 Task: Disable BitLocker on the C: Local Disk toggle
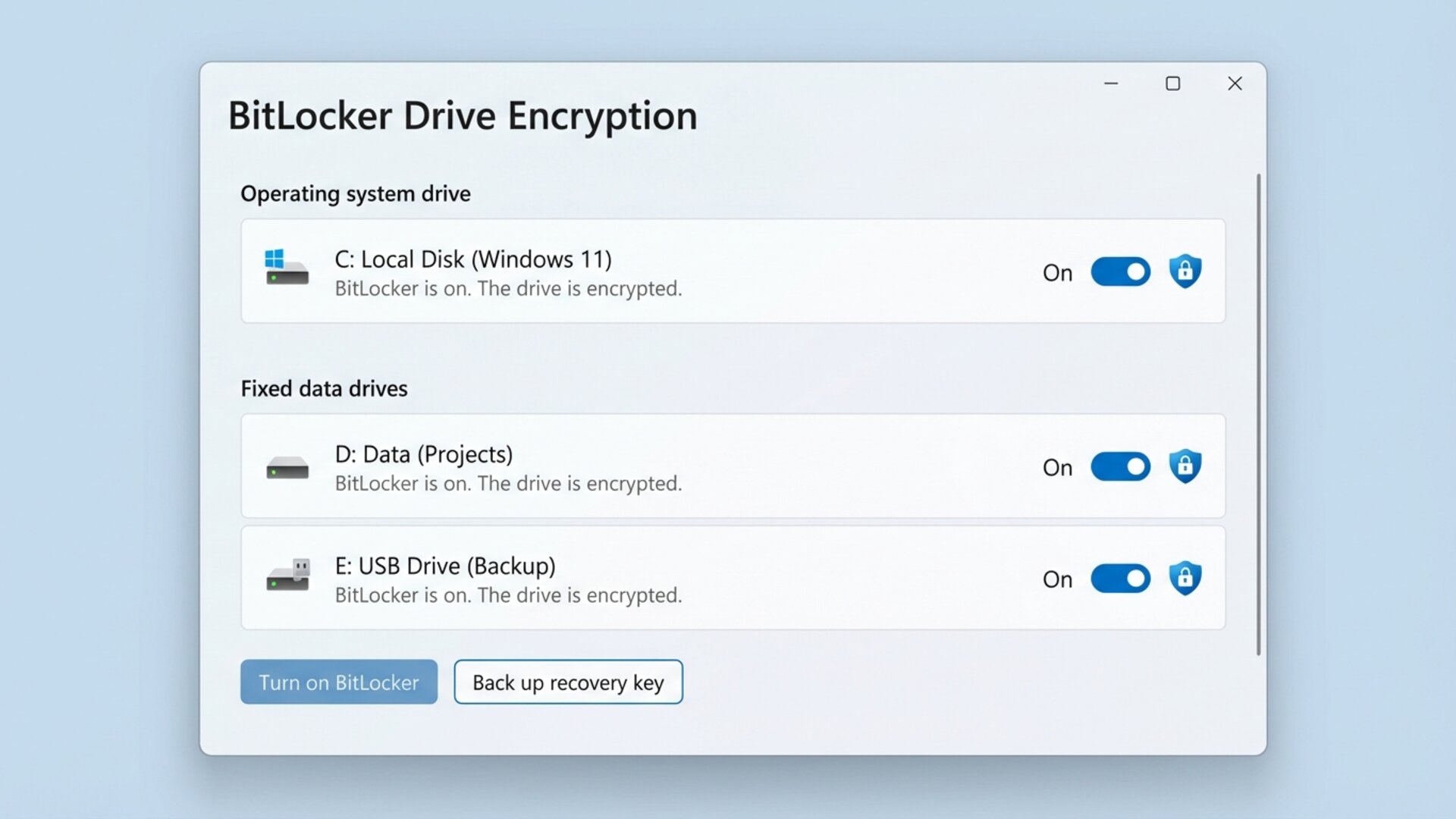tap(1121, 271)
